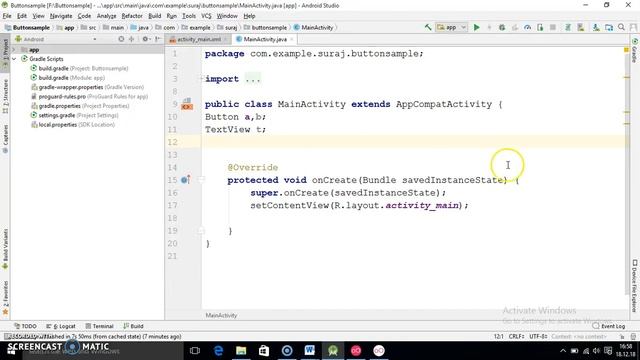Select gradle-wrapper.properties in tree

(87, 87)
